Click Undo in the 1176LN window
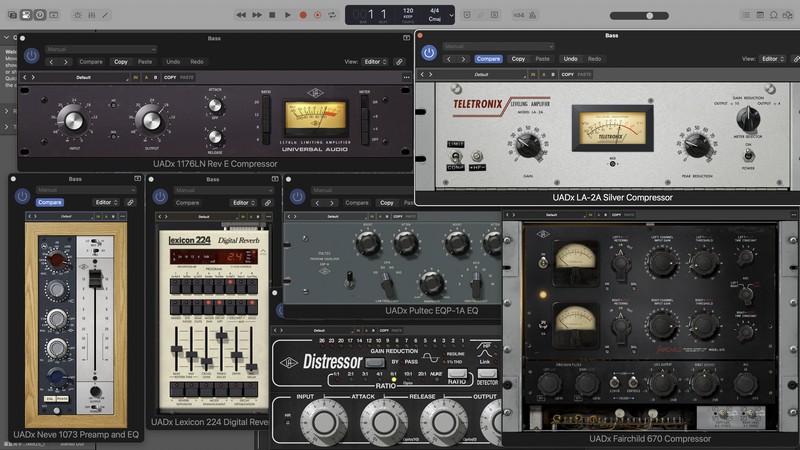Screen dimensions: 800x450 coord(173,62)
